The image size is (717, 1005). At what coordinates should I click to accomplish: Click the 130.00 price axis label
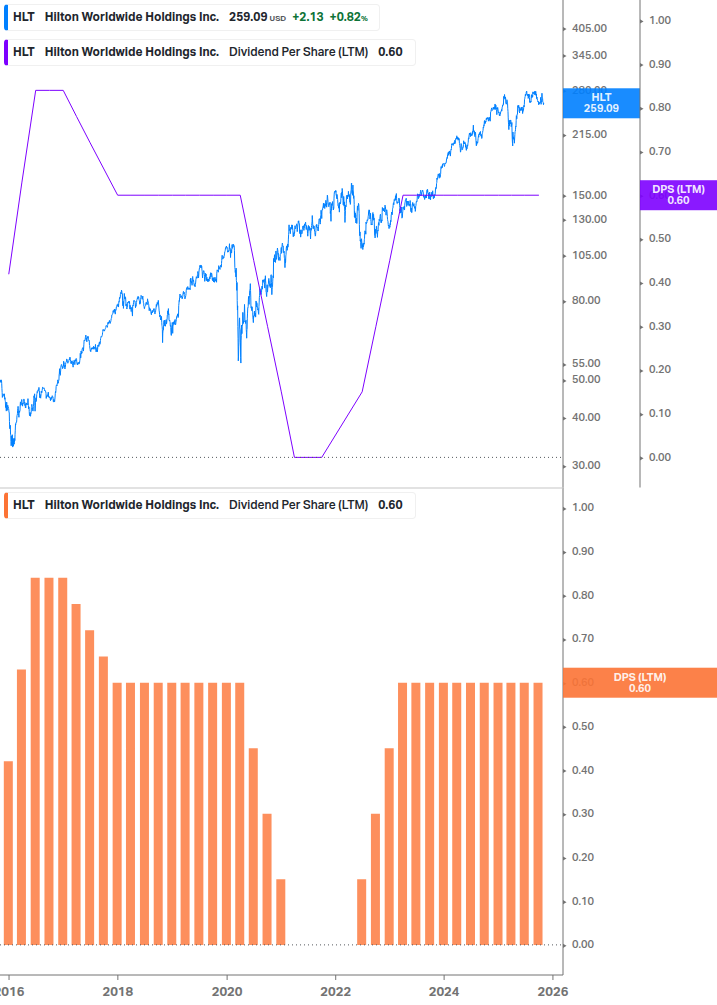(x=589, y=219)
